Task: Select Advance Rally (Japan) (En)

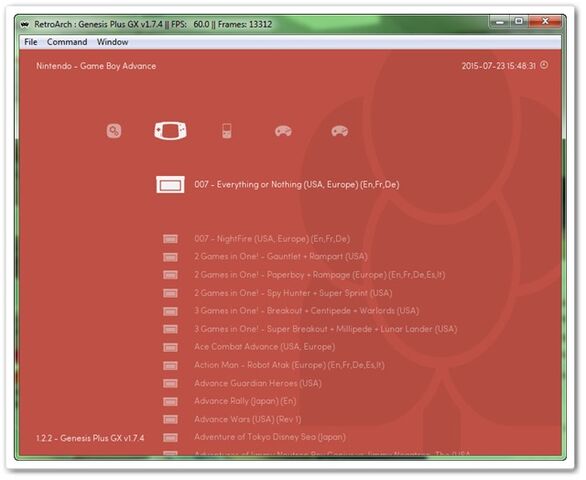Action: (x=245, y=401)
